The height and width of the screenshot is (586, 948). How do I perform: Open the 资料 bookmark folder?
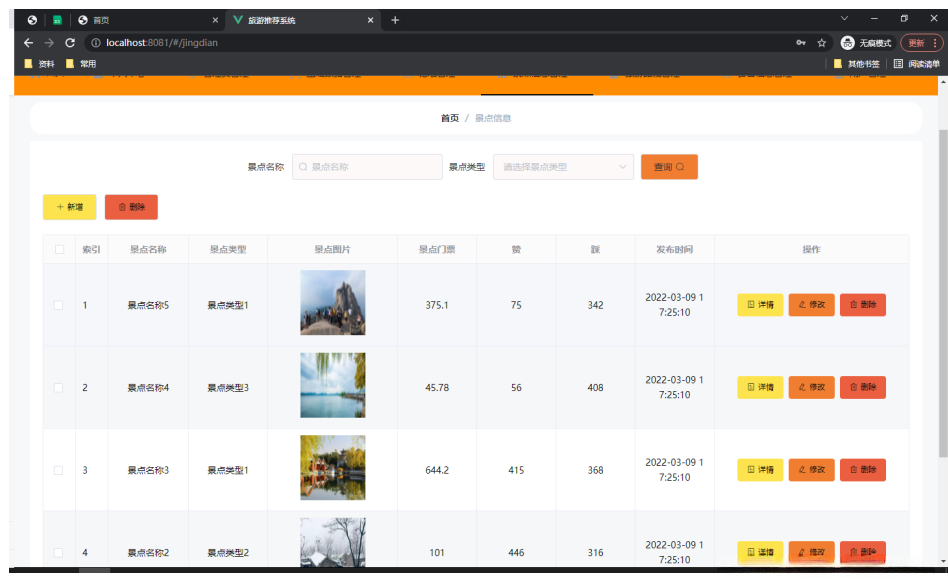tap(40, 64)
